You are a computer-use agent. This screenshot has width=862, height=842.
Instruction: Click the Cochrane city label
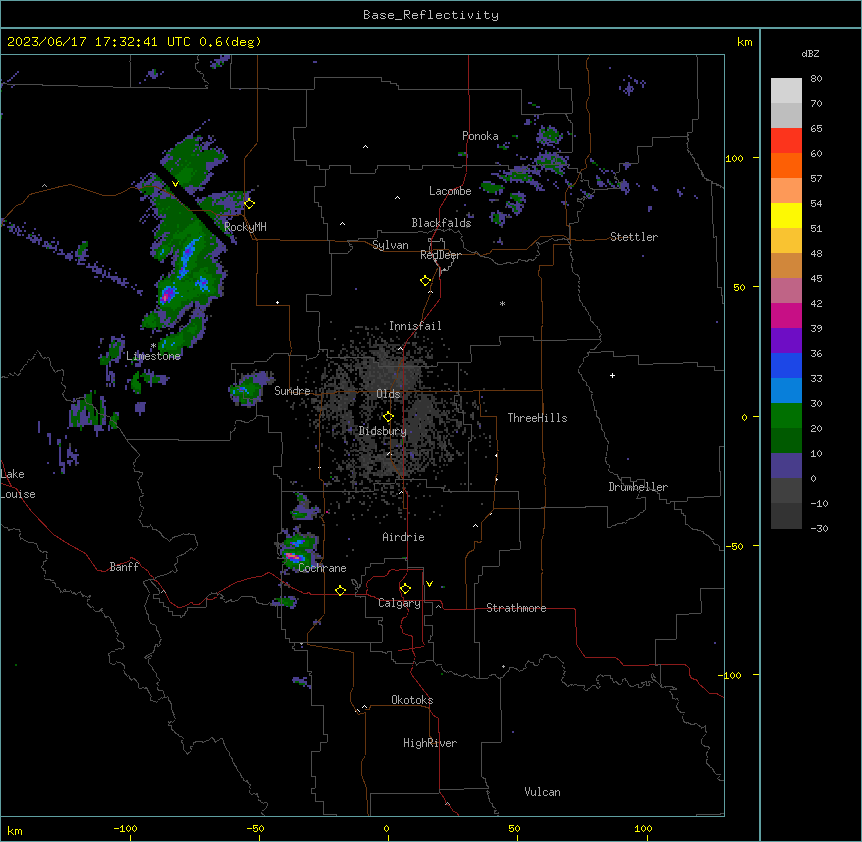click(322, 568)
